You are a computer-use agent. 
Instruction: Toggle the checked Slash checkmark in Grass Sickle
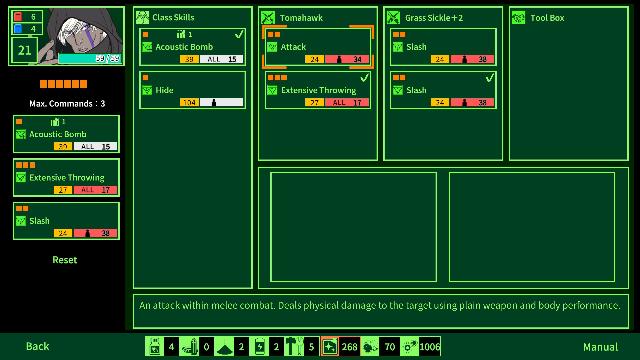[489, 78]
